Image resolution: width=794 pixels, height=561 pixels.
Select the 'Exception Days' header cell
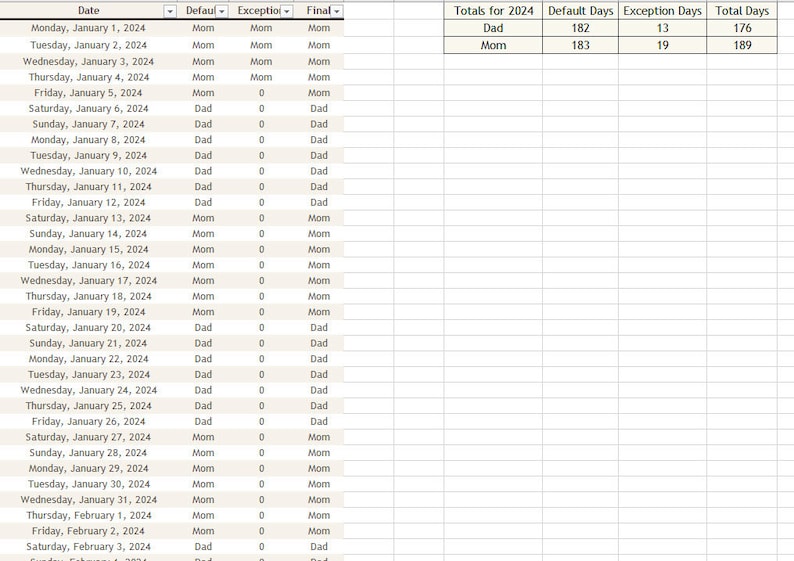[x=662, y=11]
